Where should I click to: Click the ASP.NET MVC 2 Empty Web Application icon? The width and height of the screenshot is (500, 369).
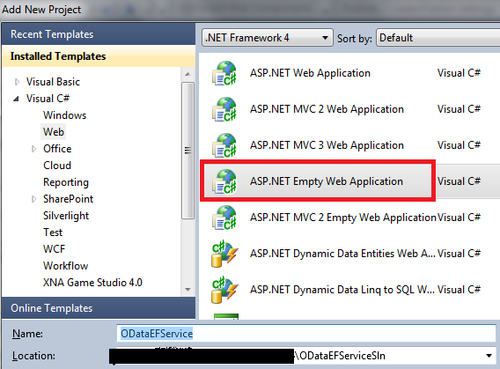pos(224,217)
